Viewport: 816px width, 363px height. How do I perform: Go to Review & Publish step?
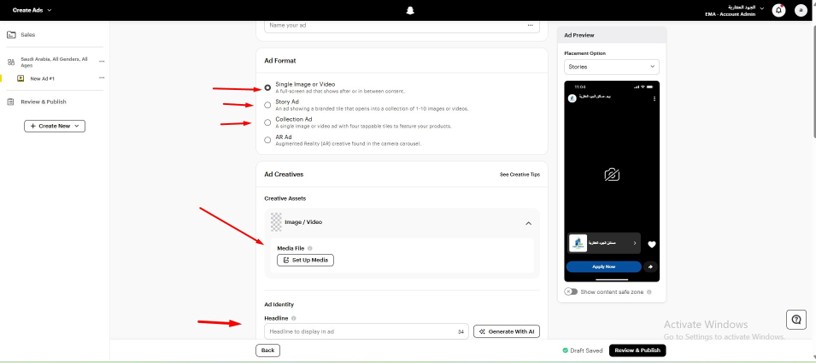pos(43,102)
